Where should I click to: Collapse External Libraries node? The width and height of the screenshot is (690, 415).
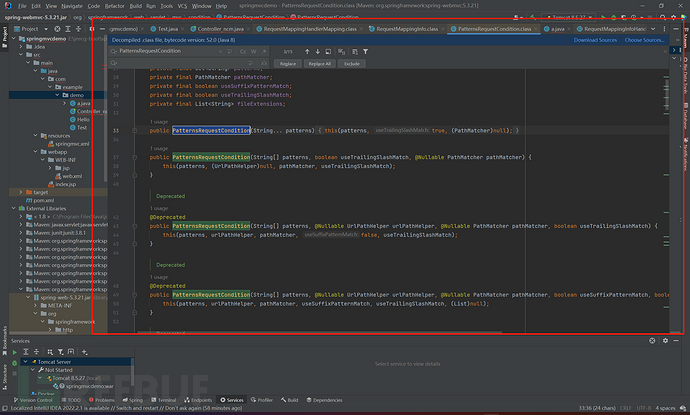click(x=14, y=209)
